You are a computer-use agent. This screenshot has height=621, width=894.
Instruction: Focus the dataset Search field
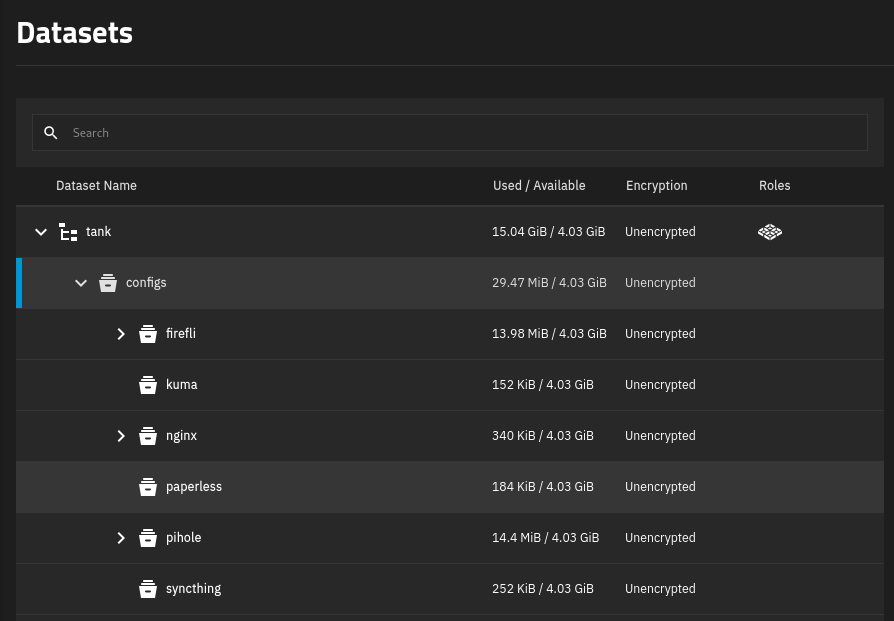450,133
